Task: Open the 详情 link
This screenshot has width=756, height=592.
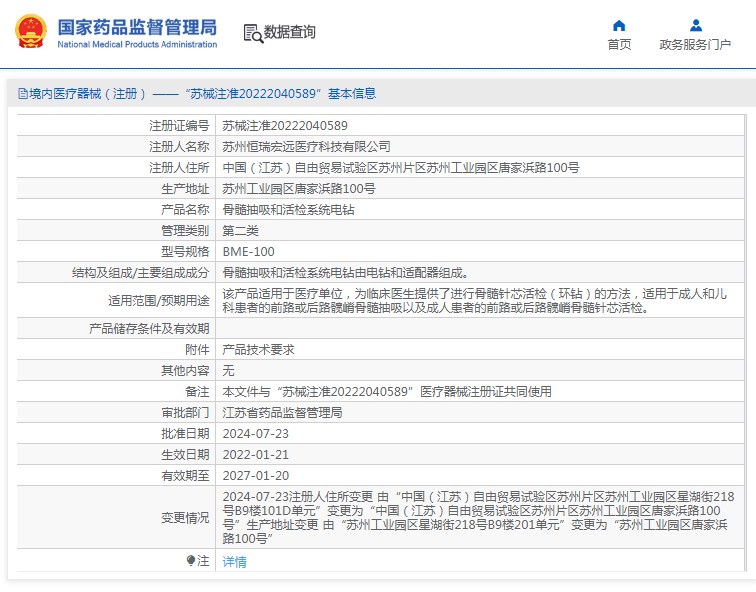Action: 234,562
